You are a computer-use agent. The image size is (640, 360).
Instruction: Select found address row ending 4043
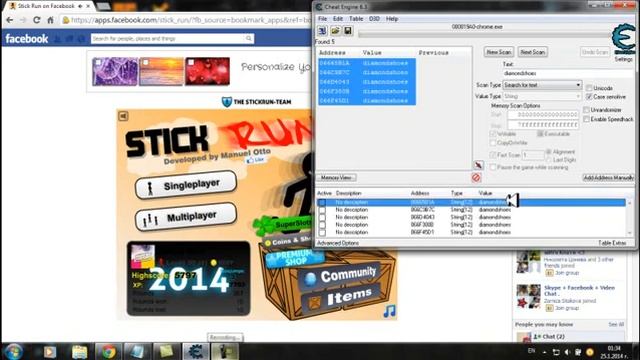point(367,82)
